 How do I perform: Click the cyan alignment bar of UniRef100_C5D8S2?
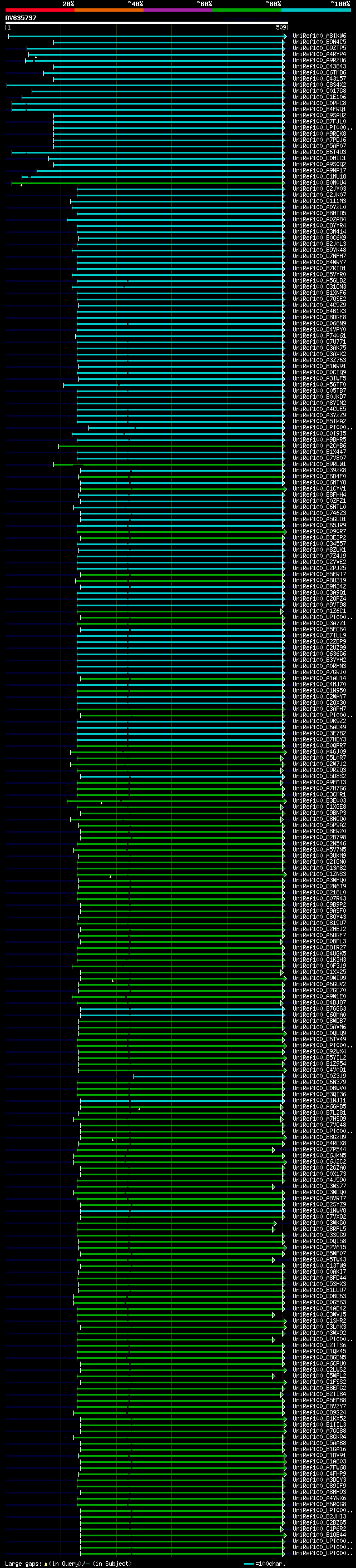[x=182, y=776]
